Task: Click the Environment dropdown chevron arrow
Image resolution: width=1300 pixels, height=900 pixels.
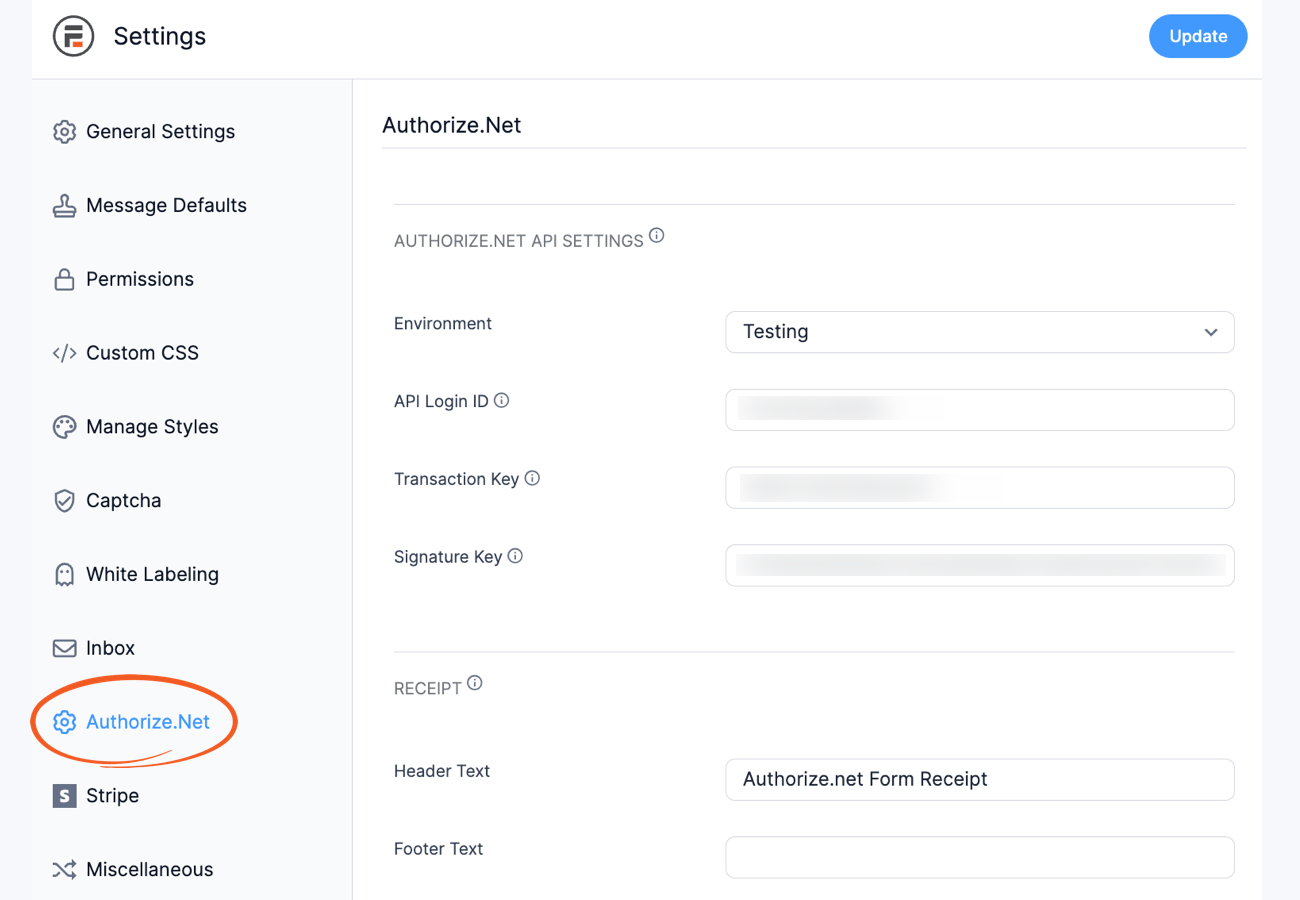Action: [1211, 332]
